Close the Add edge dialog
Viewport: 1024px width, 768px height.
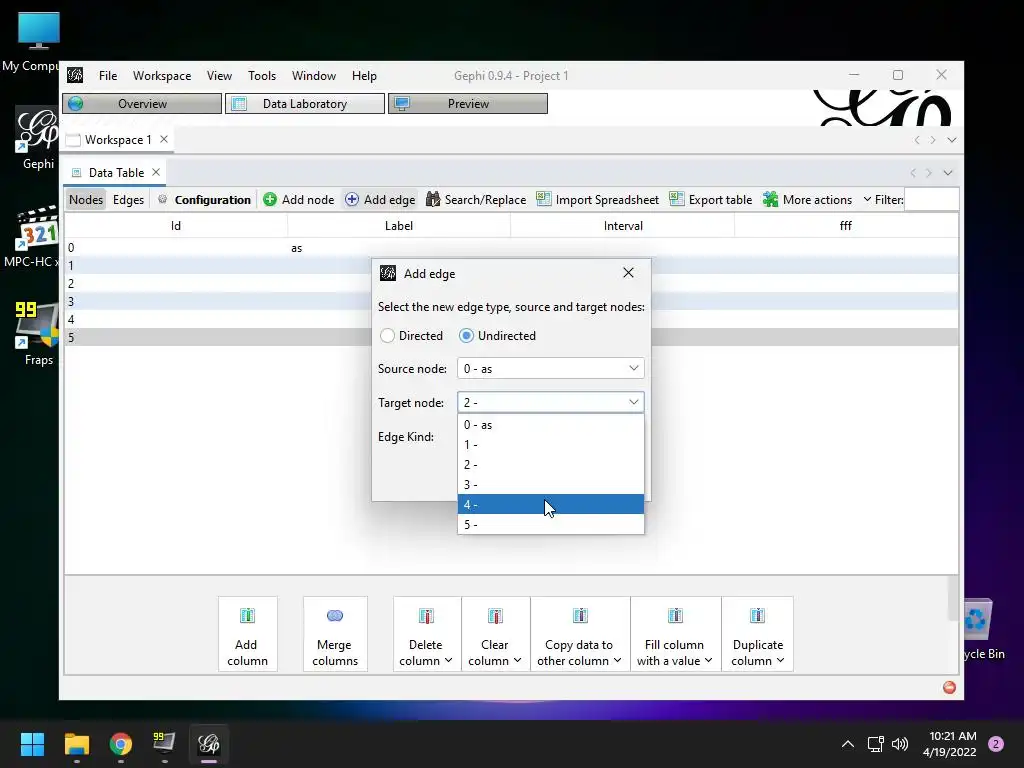tap(628, 273)
